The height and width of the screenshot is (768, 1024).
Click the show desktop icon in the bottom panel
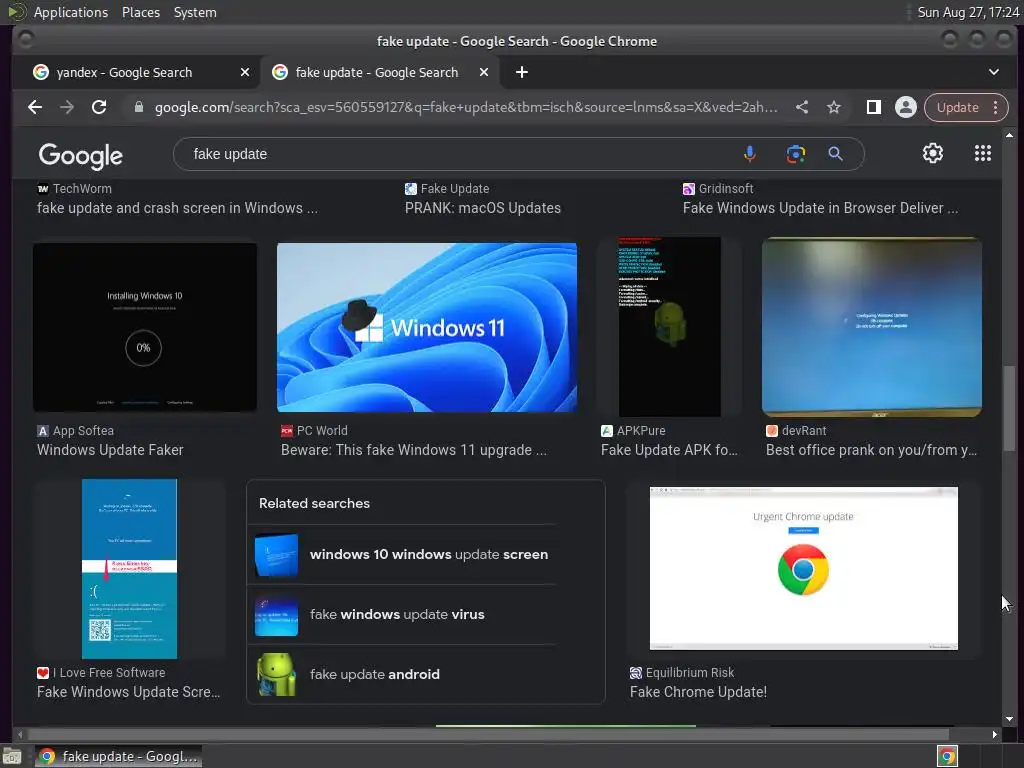click(x=11, y=756)
